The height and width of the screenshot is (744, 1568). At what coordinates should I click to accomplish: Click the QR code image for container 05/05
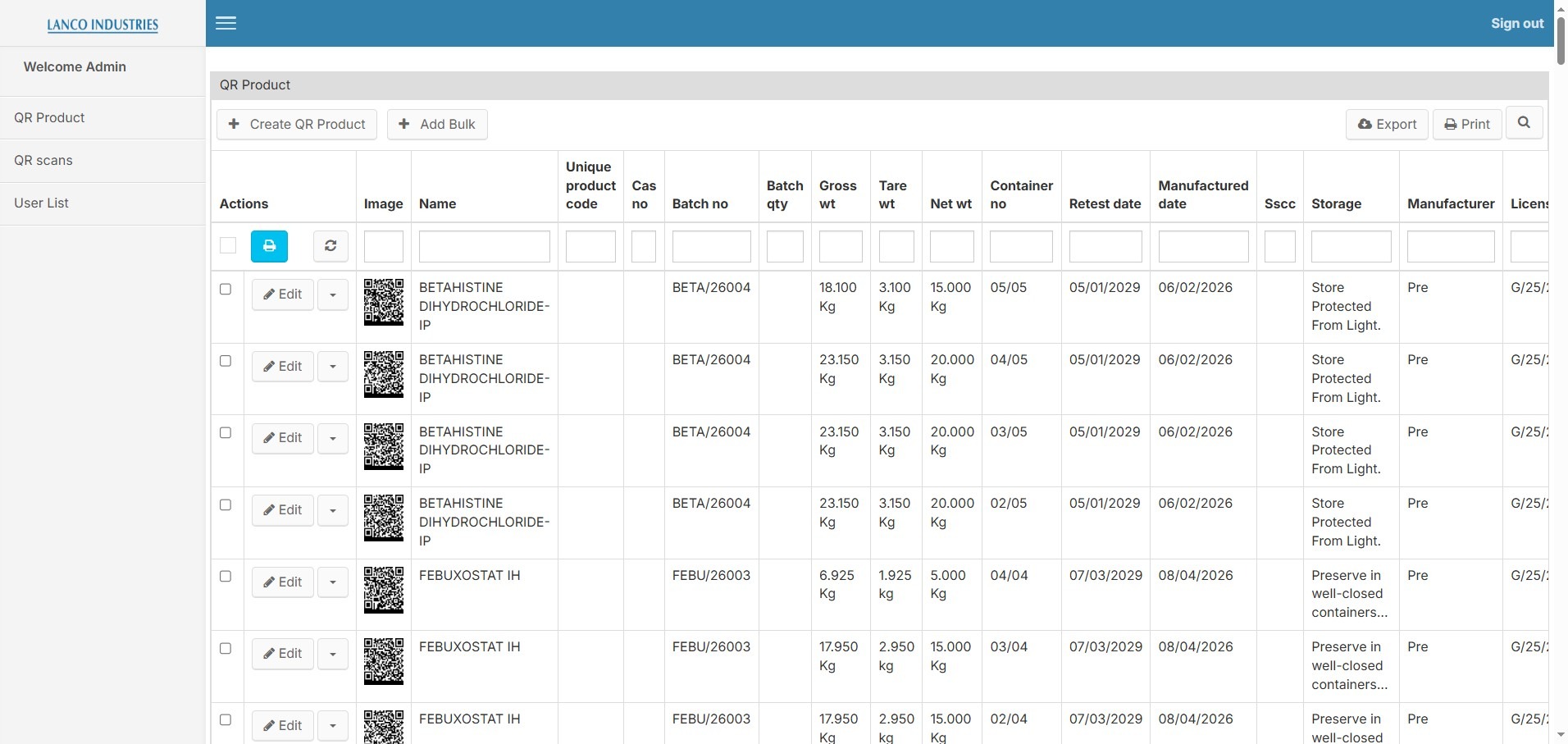384,302
